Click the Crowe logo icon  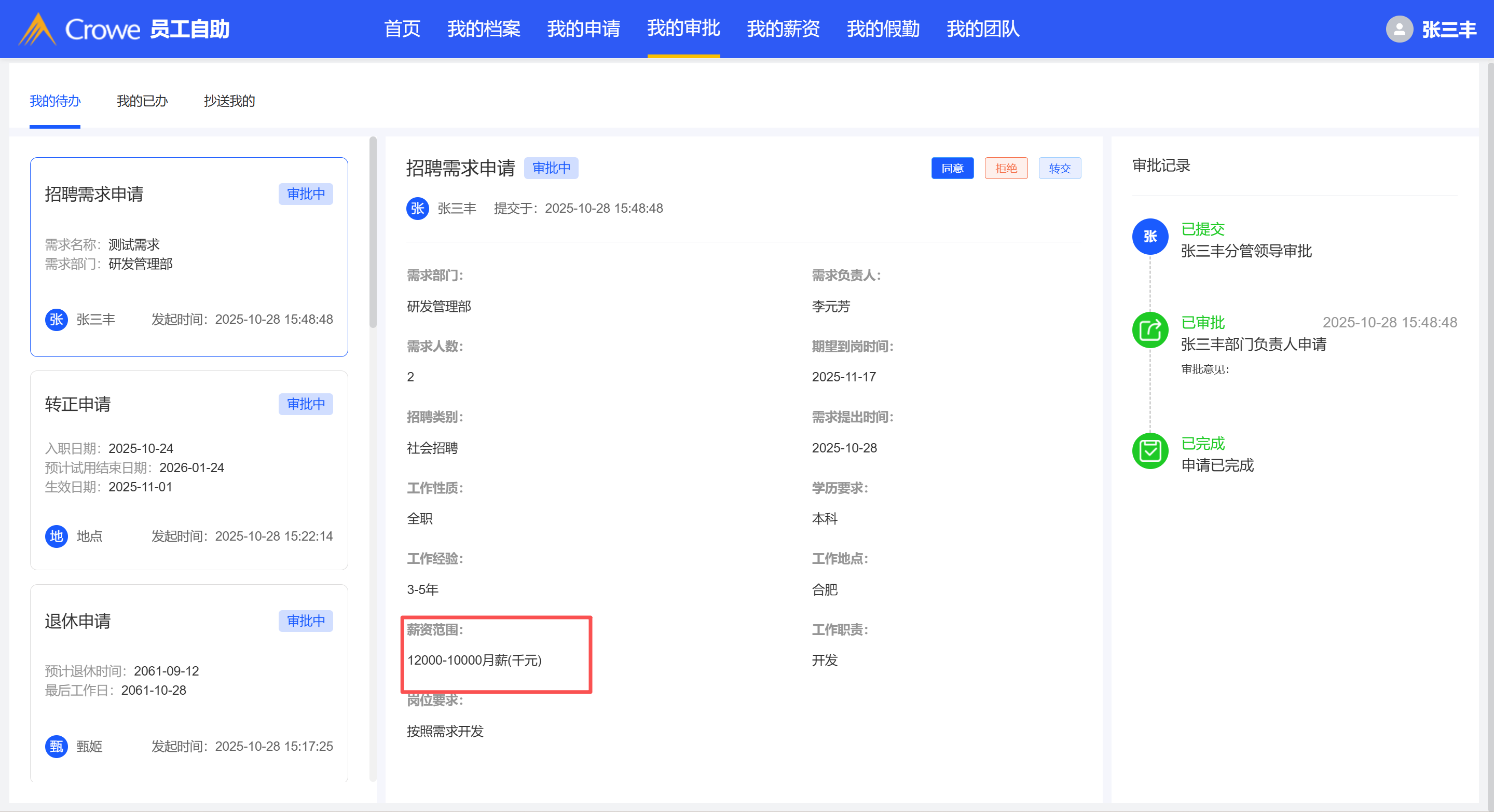(36, 29)
